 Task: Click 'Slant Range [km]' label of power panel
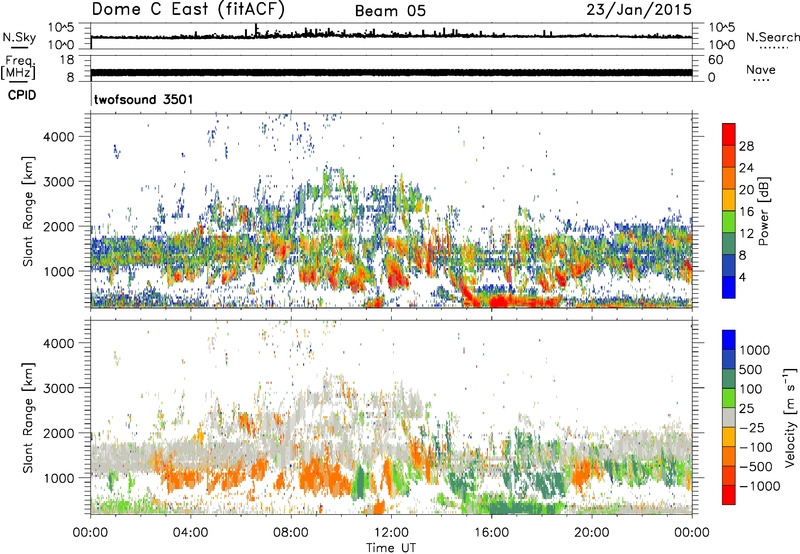[28, 211]
